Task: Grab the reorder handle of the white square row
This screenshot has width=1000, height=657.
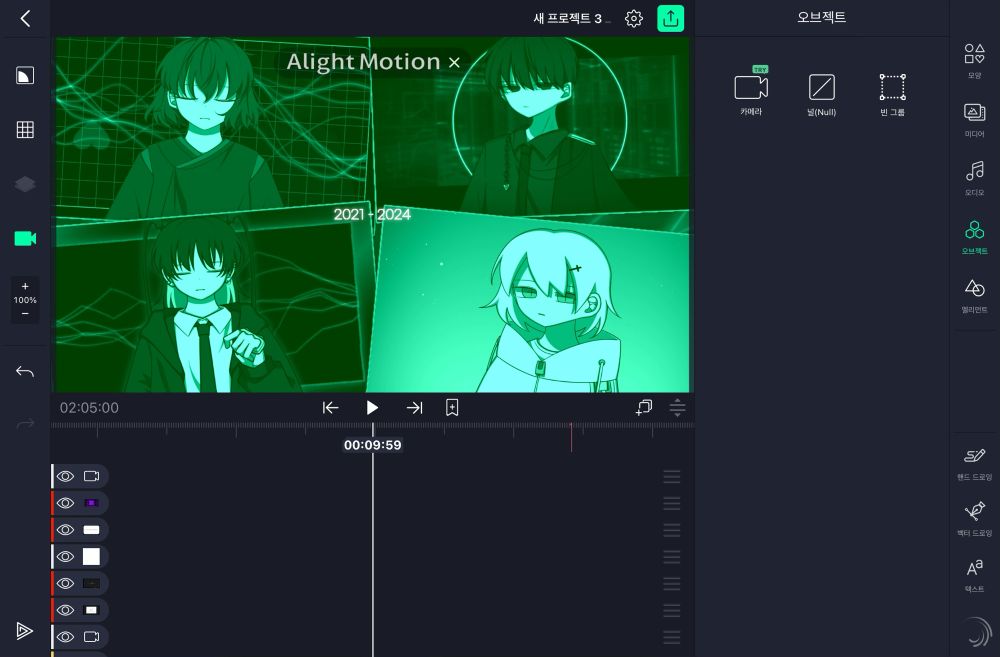Action: coord(672,557)
